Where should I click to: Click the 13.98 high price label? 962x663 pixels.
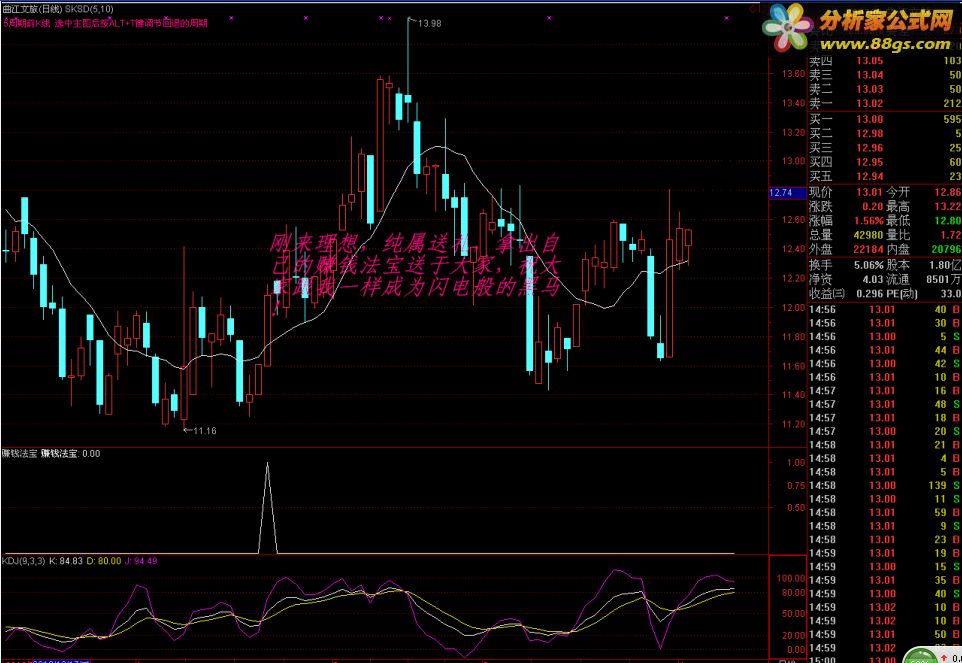tap(429, 23)
